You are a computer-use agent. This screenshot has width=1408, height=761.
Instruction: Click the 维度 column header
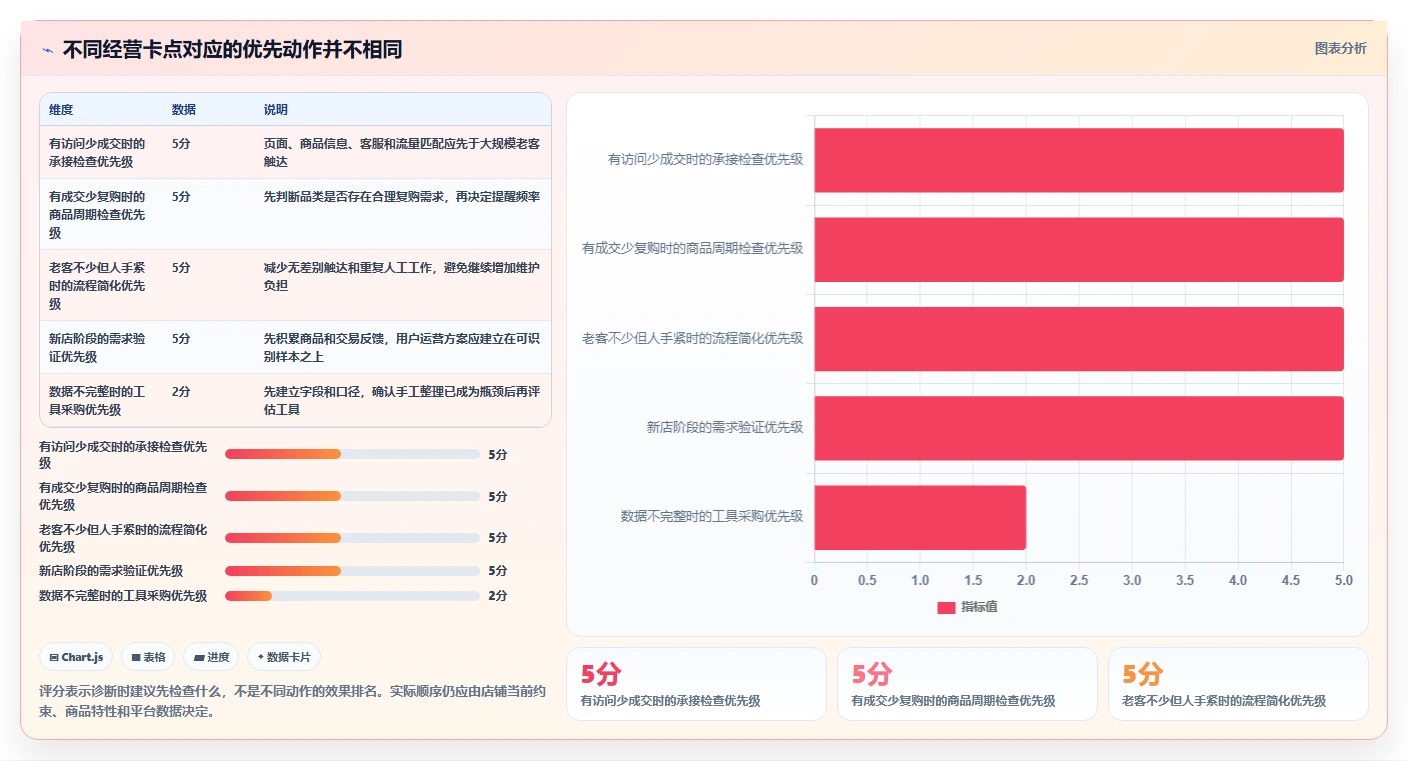[x=61, y=110]
